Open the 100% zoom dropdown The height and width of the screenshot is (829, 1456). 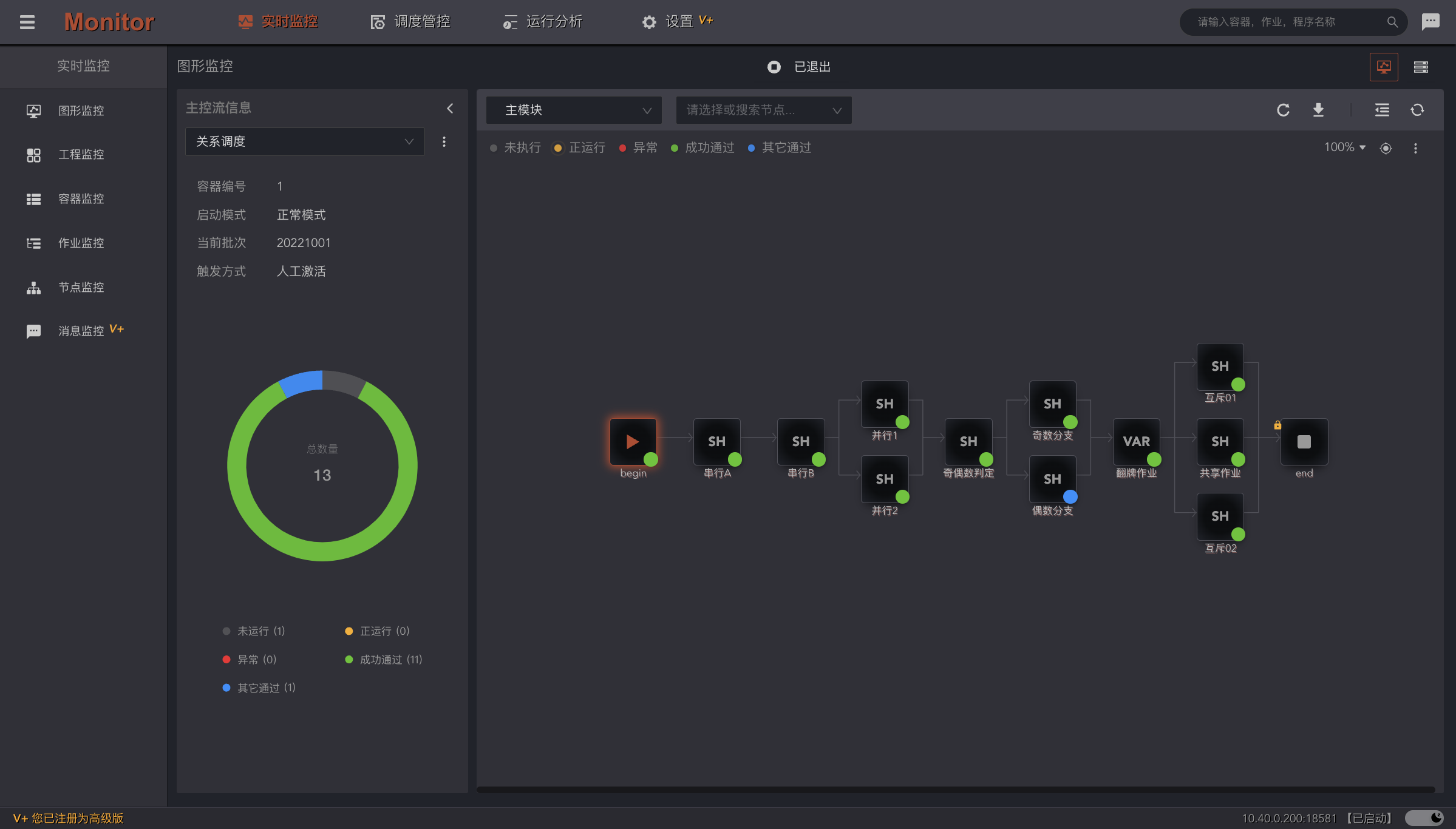point(1344,147)
